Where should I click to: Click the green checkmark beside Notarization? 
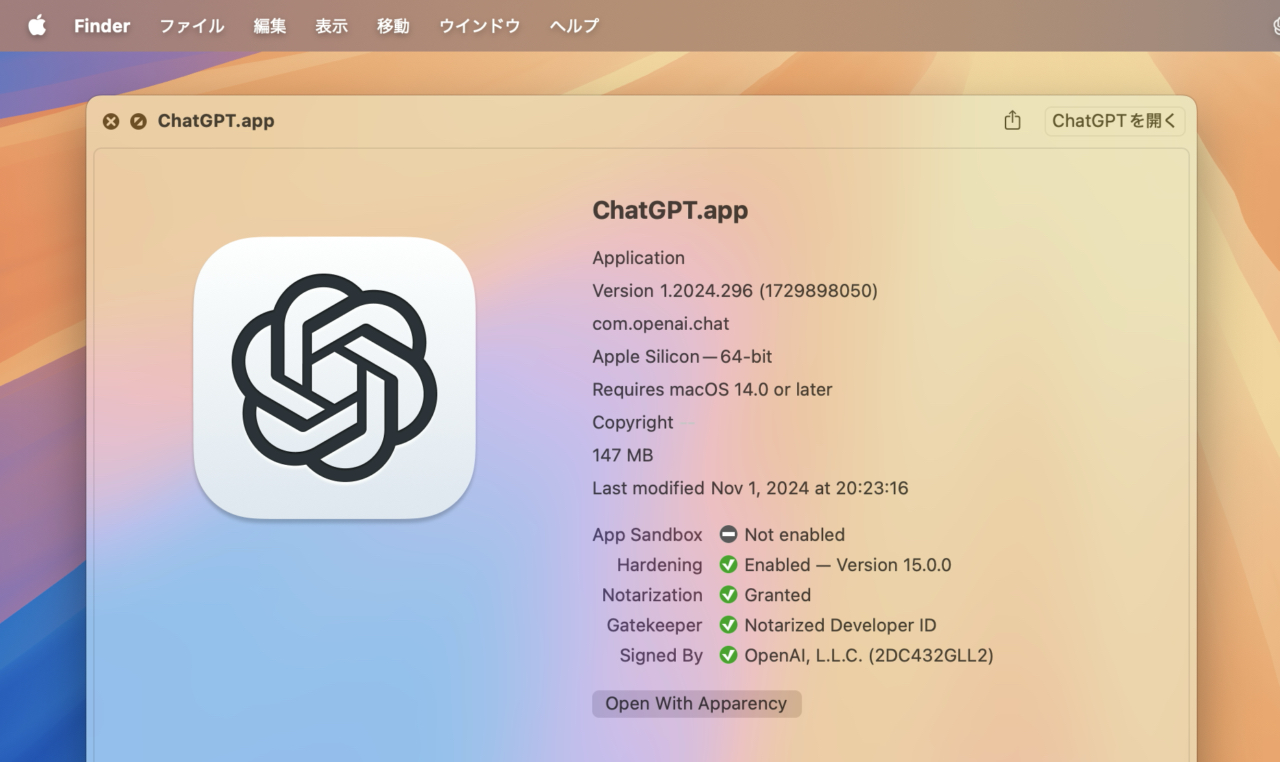click(x=728, y=595)
